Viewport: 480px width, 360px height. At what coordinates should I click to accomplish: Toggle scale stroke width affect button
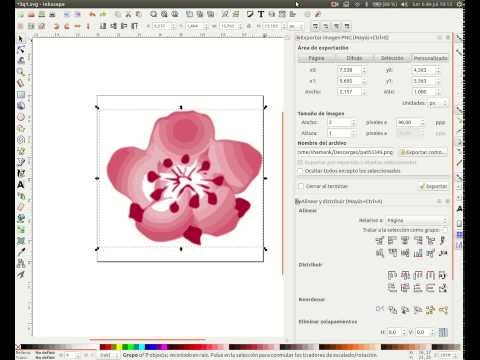(x=315, y=26)
